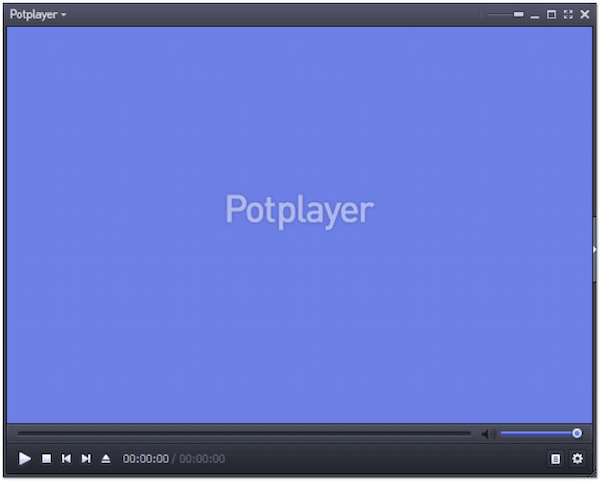The height and width of the screenshot is (481, 600).
Task: Maximize the Potplayer window
Action: click(x=552, y=15)
